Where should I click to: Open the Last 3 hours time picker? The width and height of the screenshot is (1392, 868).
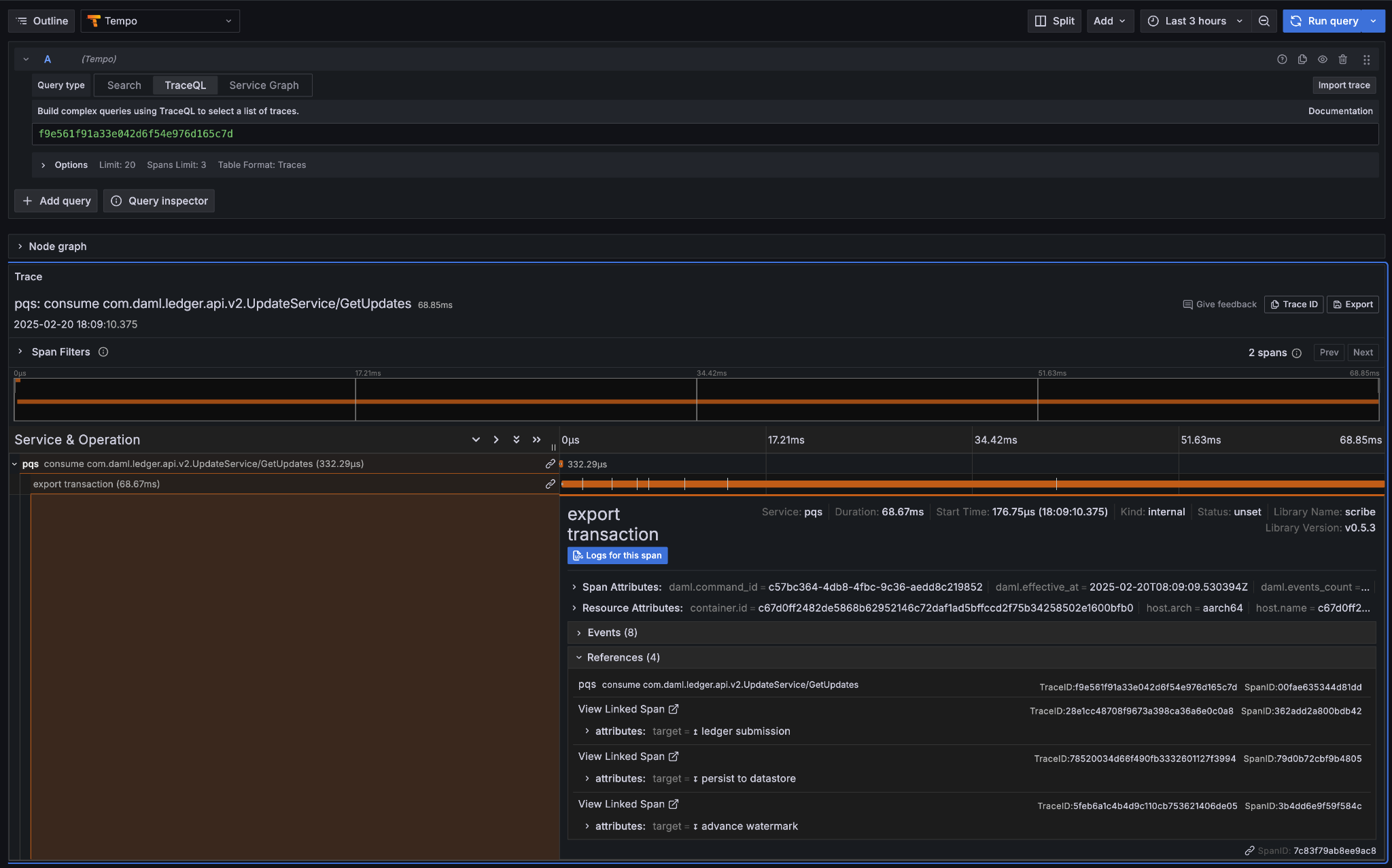click(1194, 21)
